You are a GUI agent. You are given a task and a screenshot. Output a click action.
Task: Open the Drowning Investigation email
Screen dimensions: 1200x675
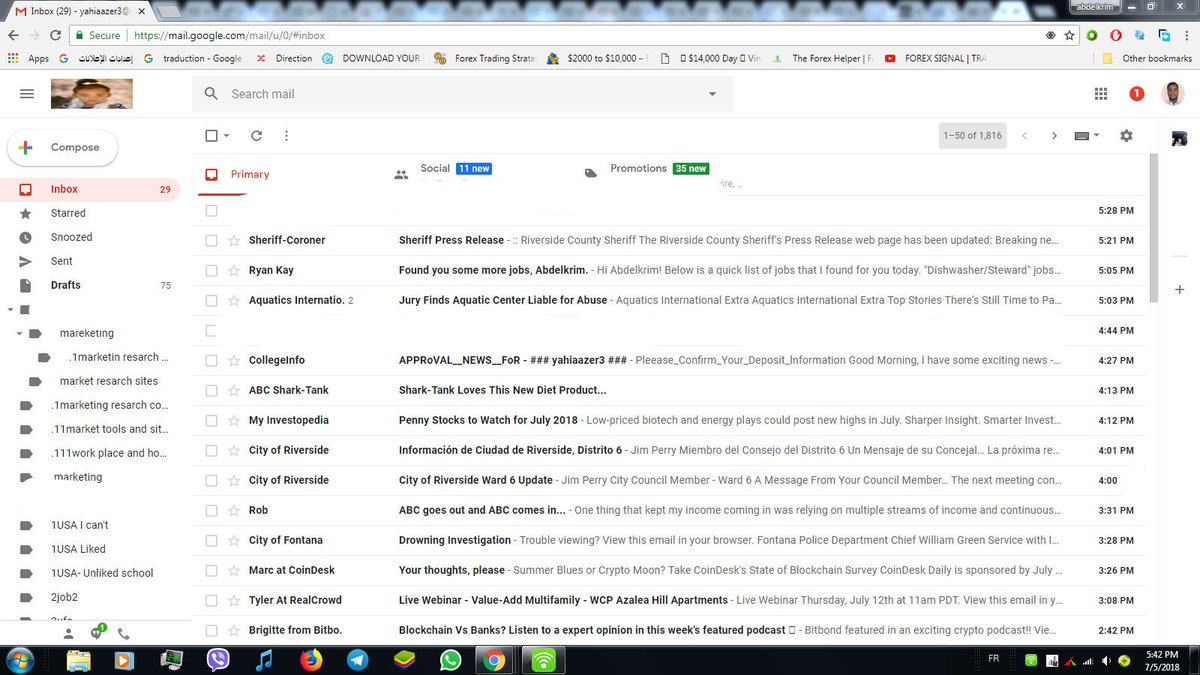[455, 540]
